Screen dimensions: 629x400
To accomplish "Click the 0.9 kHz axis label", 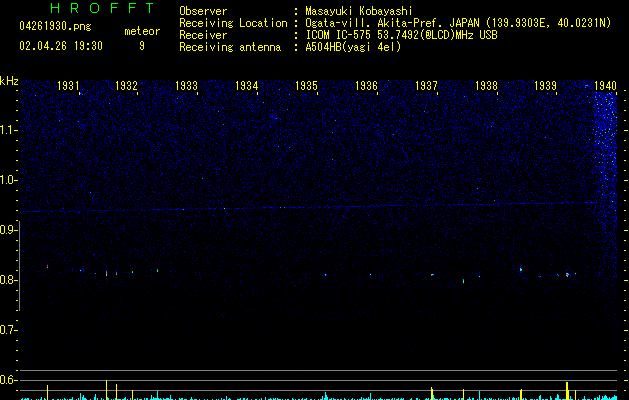I will coord(8,230).
